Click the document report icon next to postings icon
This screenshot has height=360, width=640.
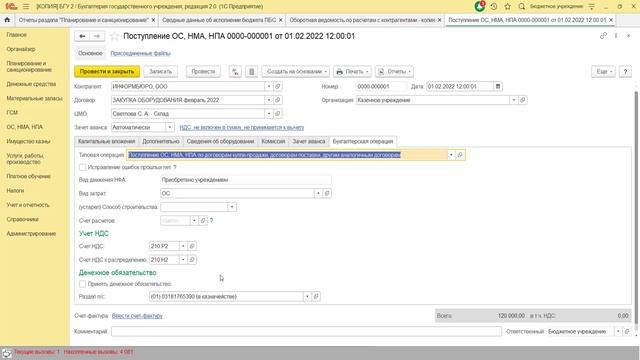pyautogui.click(x=251, y=71)
